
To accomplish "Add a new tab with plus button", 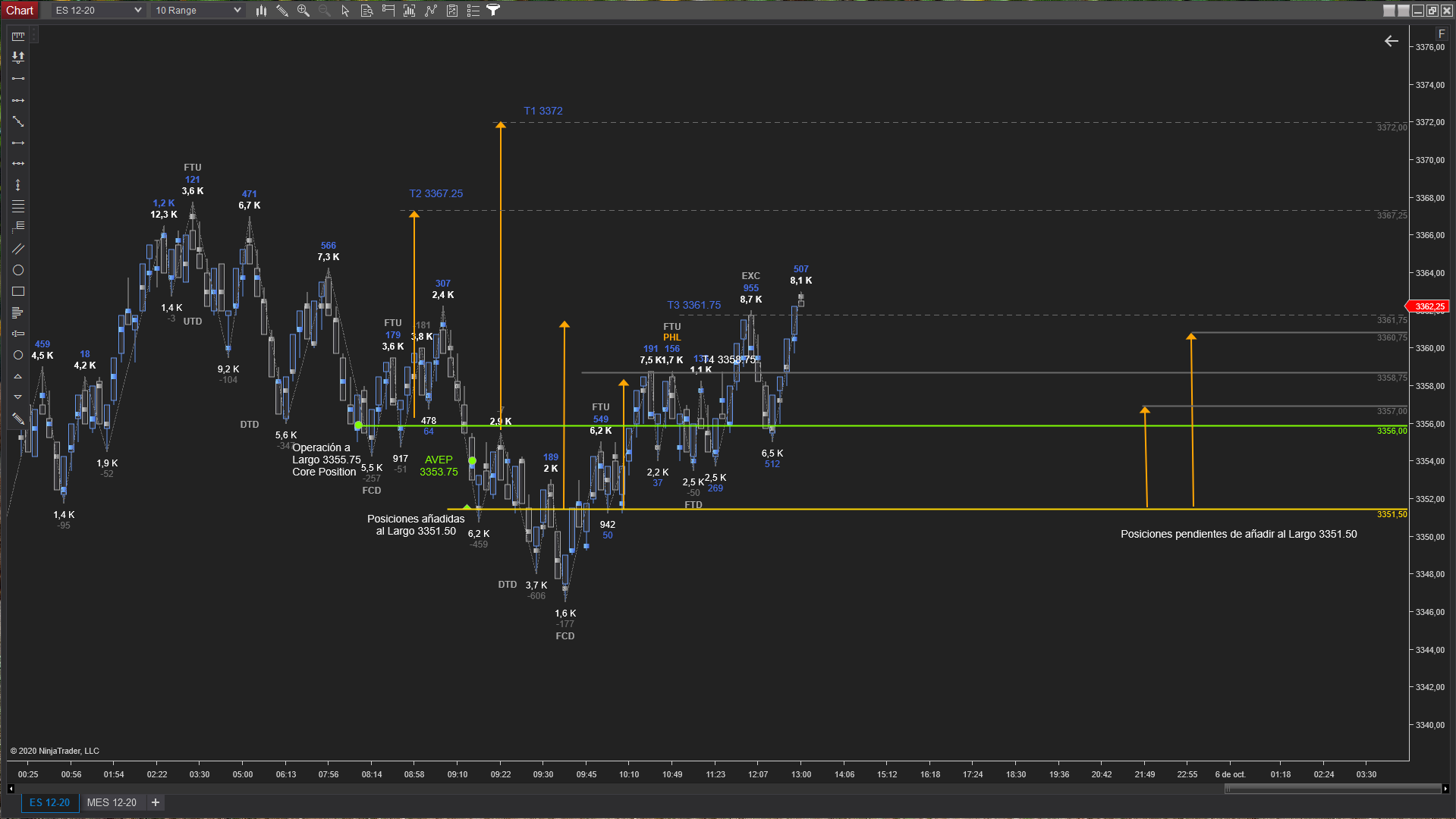I will (x=156, y=802).
